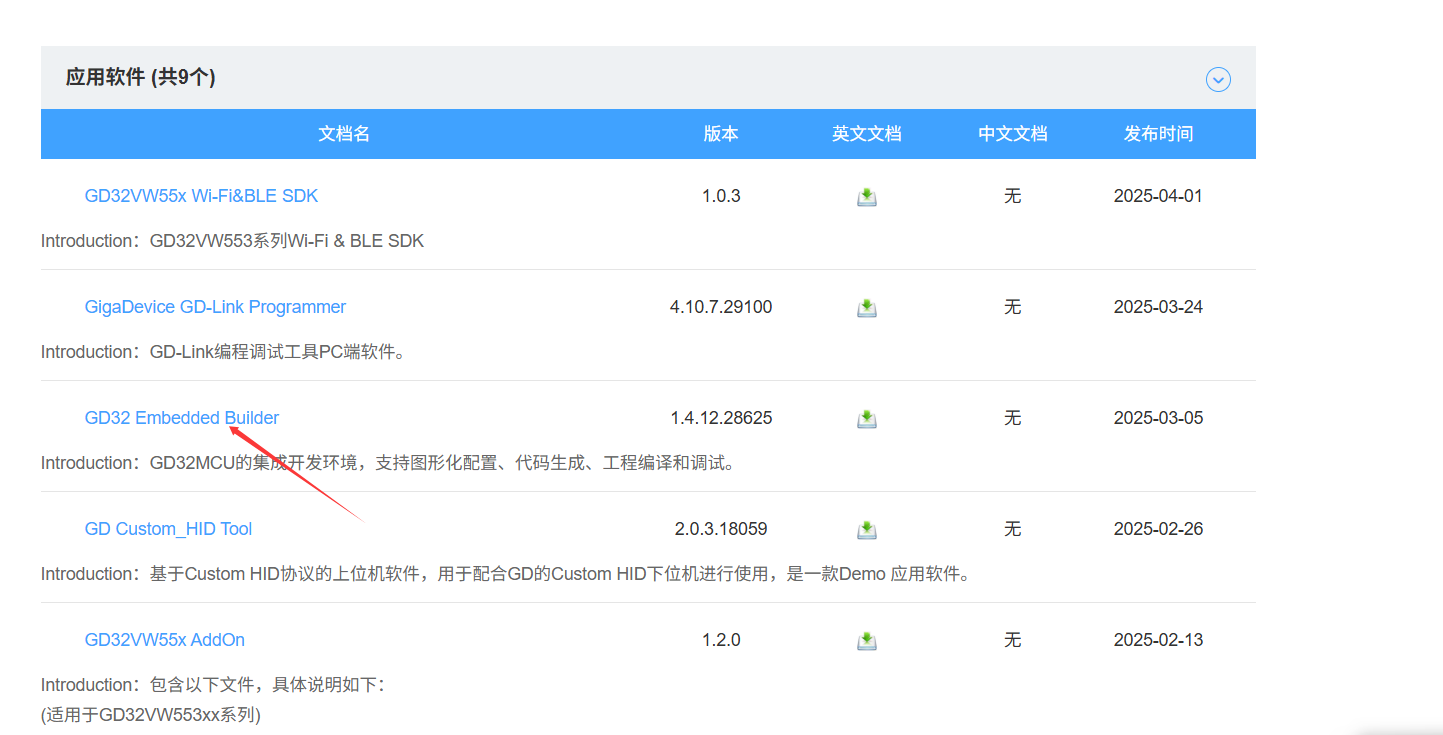Download the GD Custom_HID Tool package

[866, 530]
